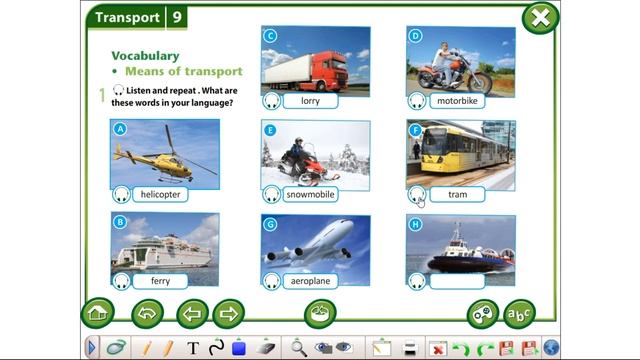This screenshot has width=640, height=360.
Task: Click the aeroplane word label
Action: pos(310,281)
